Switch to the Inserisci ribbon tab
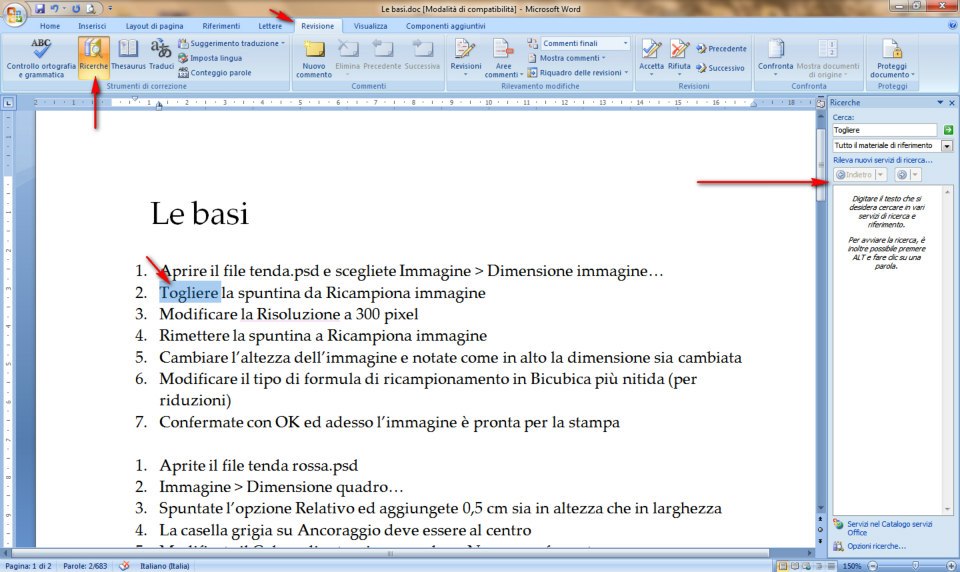 tap(92, 26)
